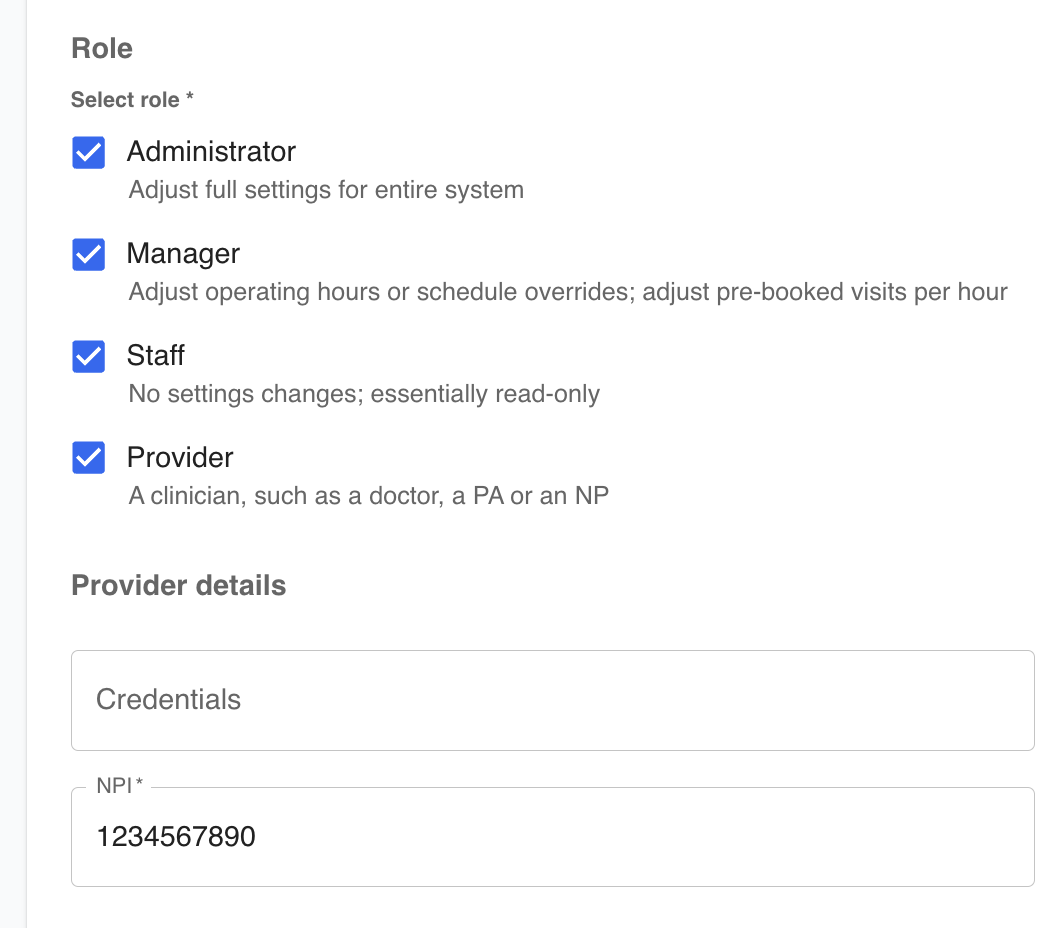Click the Role section heading
1060x928 pixels.
102,49
